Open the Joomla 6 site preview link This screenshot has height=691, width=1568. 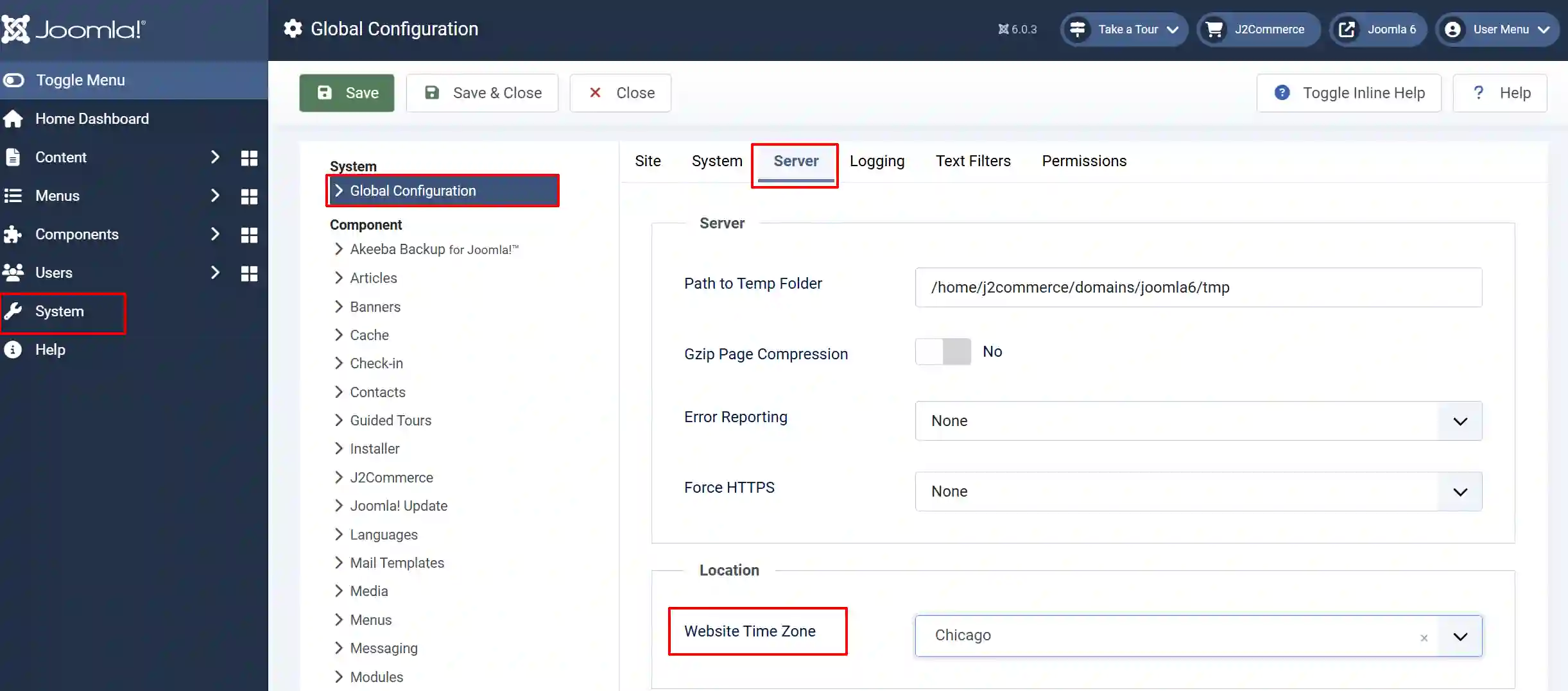1378,30
